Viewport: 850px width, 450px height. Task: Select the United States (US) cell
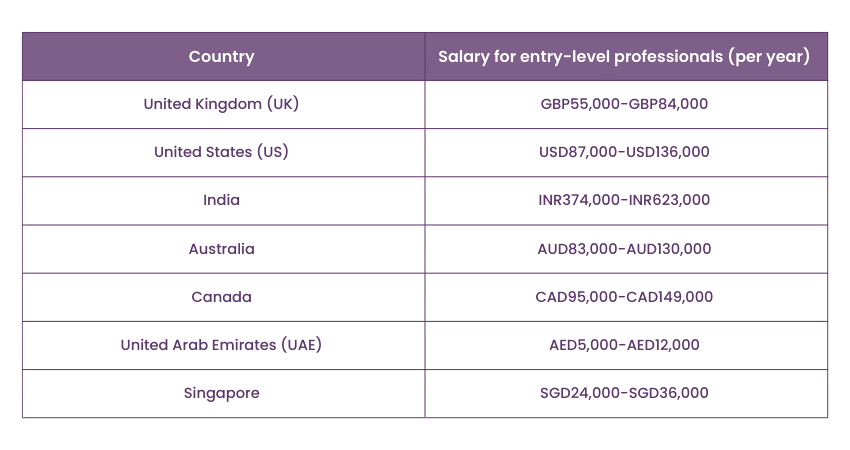coord(221,152)
